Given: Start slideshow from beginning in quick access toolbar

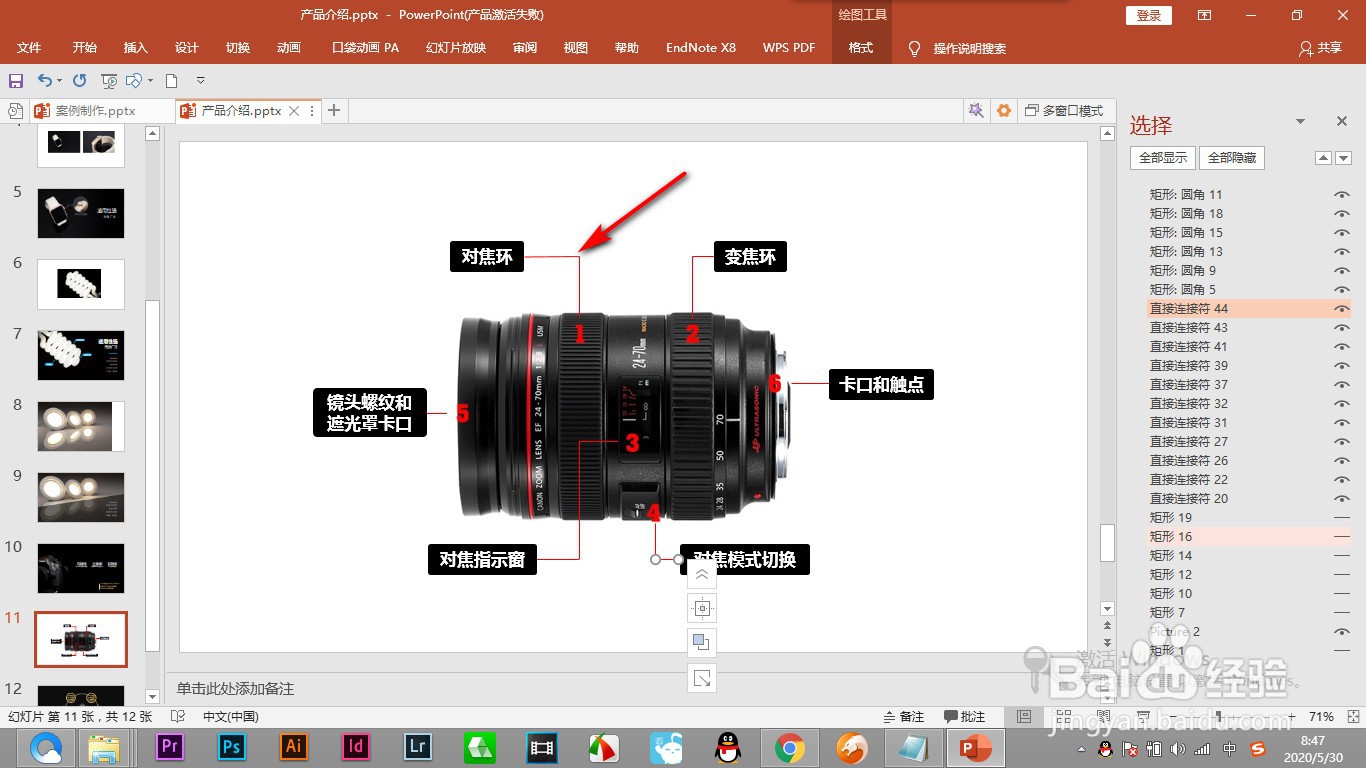Looking at the screenshot, I should pyautogui.click(x=109, y=81).
